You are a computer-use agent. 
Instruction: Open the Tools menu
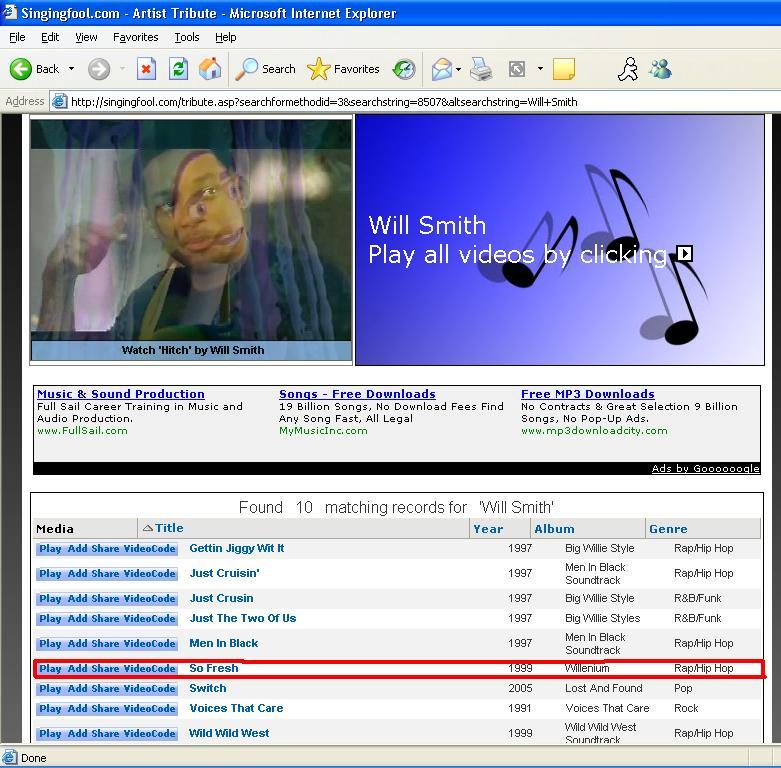point(187,37)
